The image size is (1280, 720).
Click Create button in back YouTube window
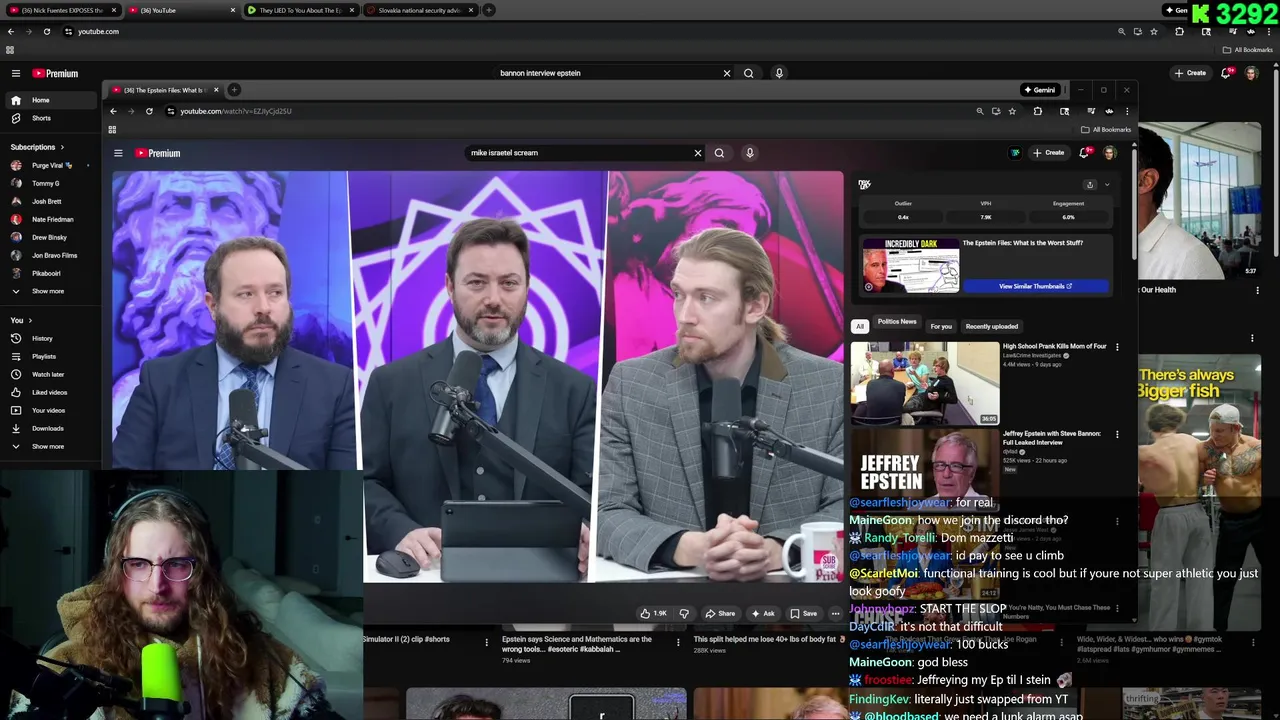click(1190, 73)
